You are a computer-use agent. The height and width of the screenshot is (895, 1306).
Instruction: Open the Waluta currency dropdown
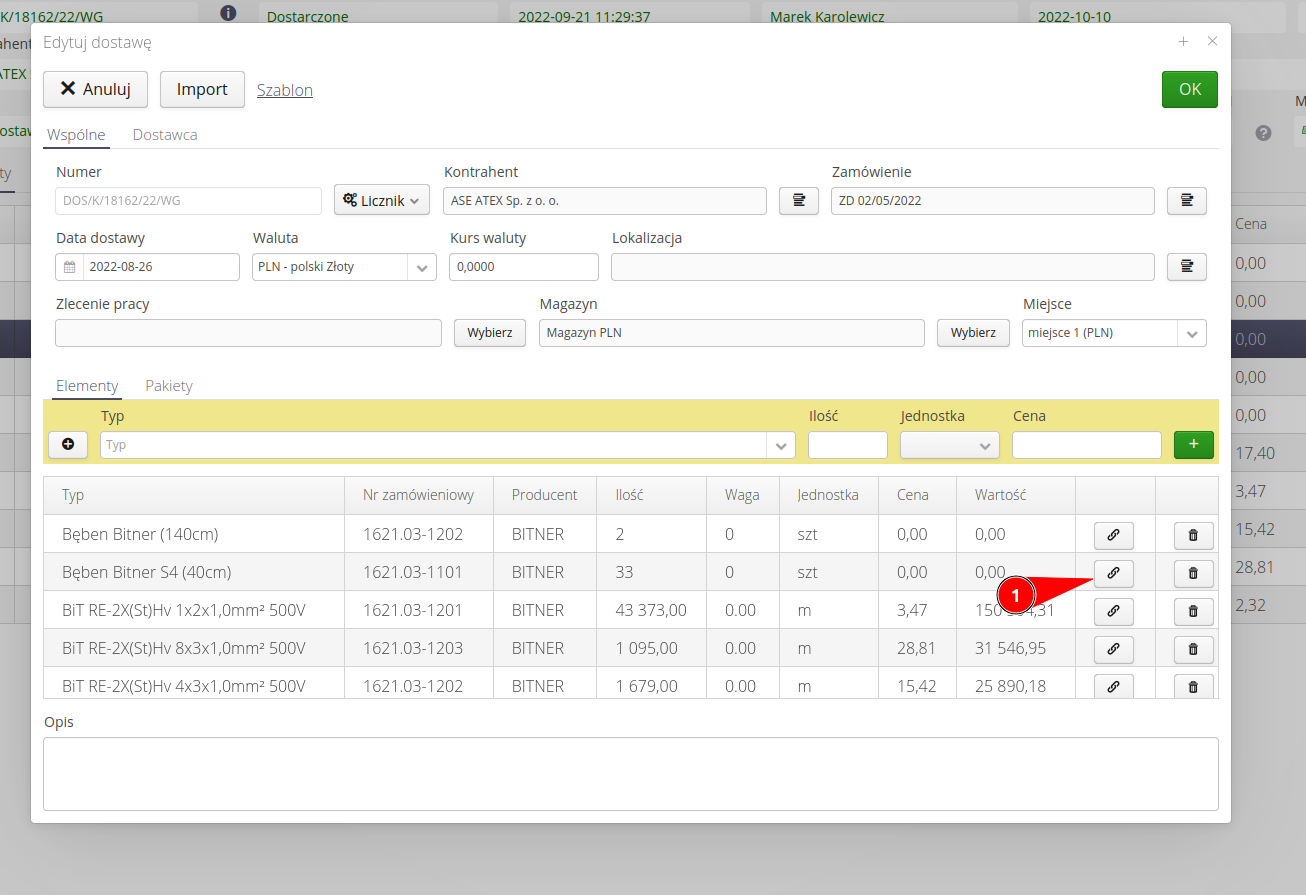click(x=422, y=267)
